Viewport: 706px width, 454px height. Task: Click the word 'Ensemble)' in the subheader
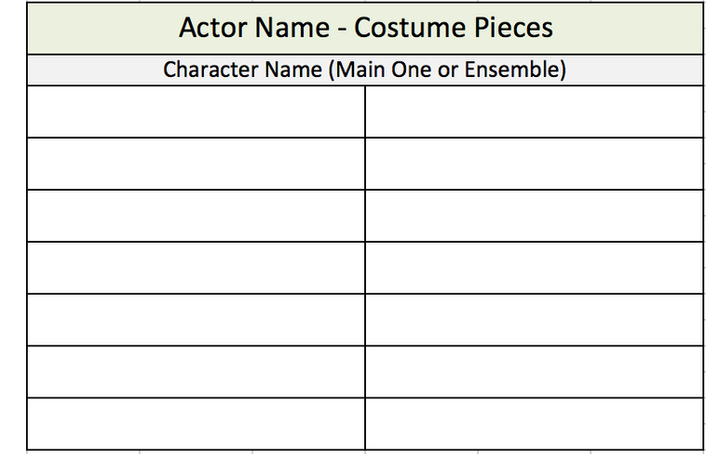pyautogui.click(x=520, y=70)
